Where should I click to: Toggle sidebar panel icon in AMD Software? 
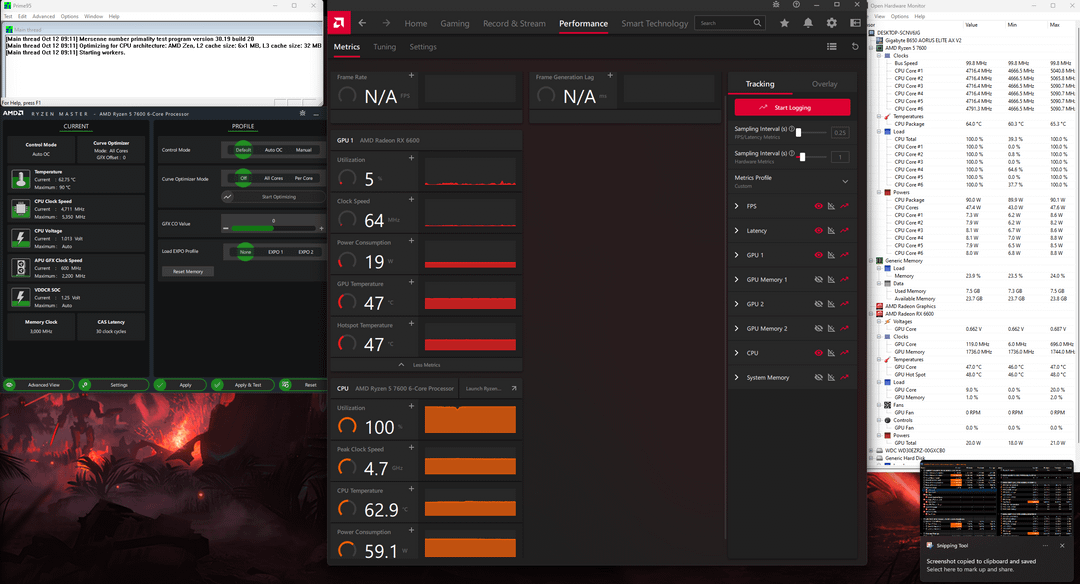pyautogui.click(x=855, y=23)
